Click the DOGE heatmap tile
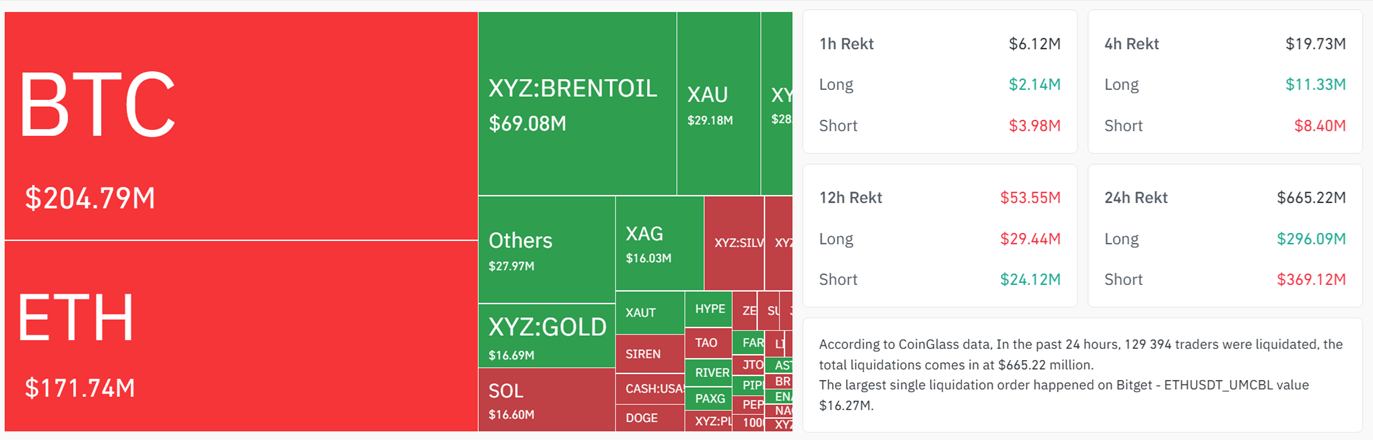The image size is (1373, 440). pyautogui.click(x=649, y=418)
